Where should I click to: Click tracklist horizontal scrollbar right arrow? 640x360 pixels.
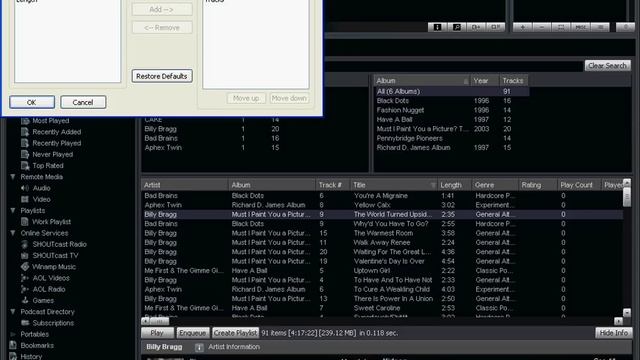click(618, 321)
